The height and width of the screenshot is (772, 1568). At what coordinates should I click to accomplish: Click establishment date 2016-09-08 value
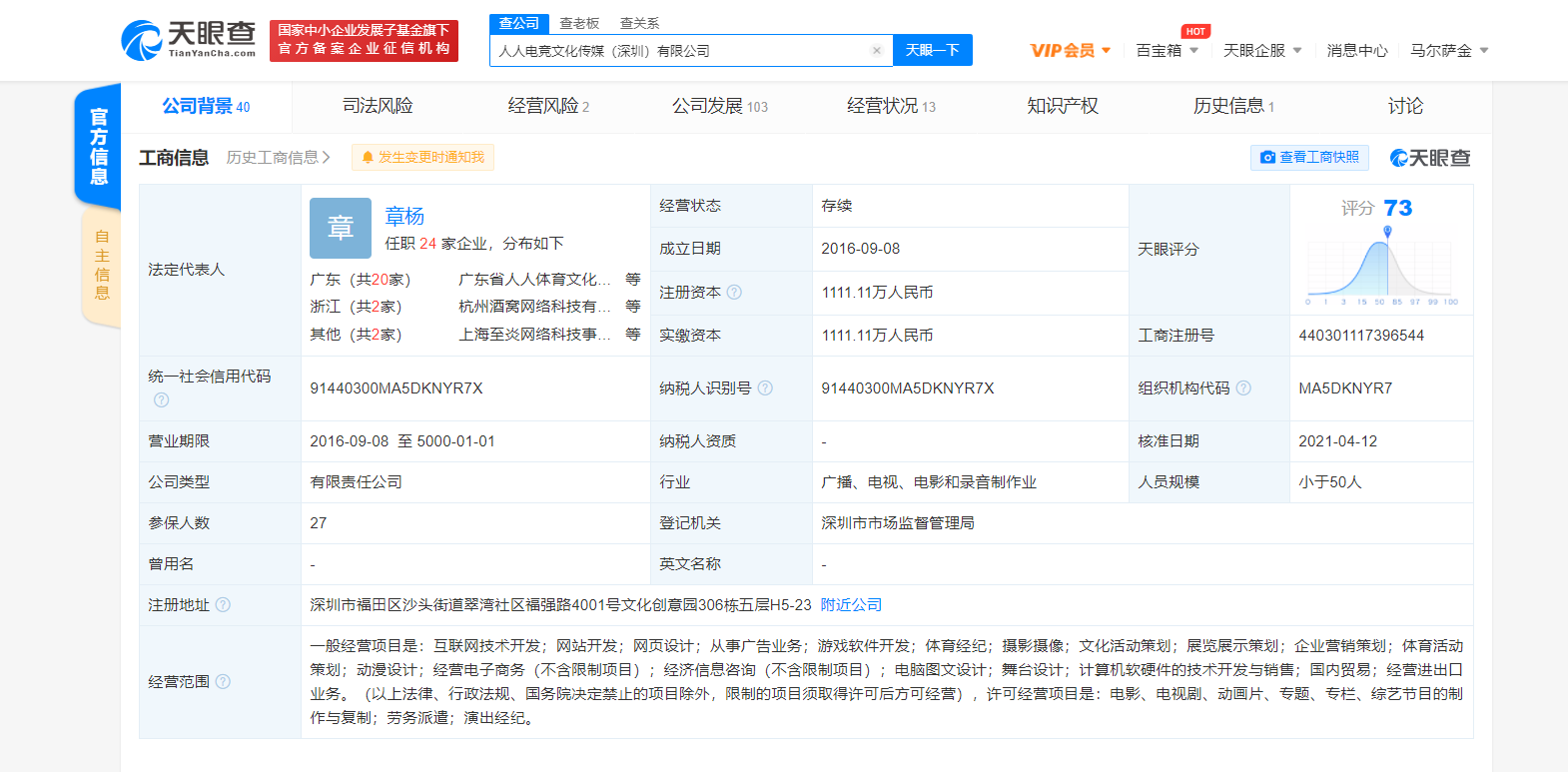861,249
